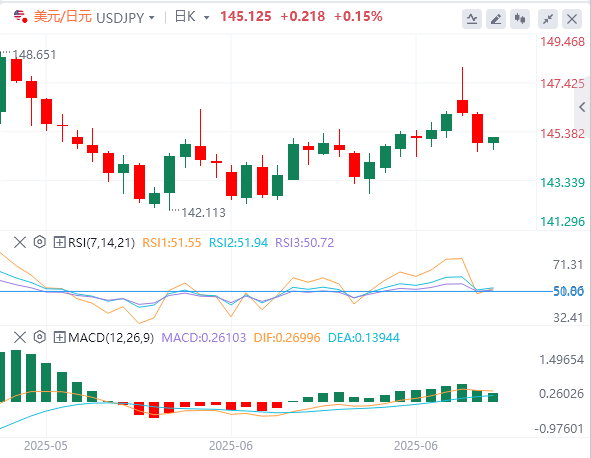Screen dimensions: 591x458
Task: Click the 2025-05 date axis label
Action: pos(46,446)
